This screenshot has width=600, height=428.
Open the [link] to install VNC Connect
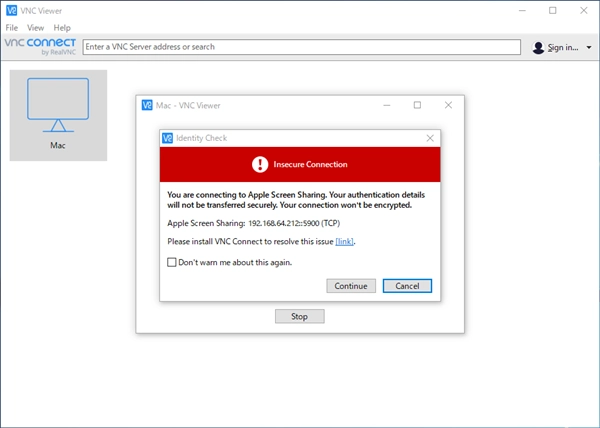coord(344,241)
